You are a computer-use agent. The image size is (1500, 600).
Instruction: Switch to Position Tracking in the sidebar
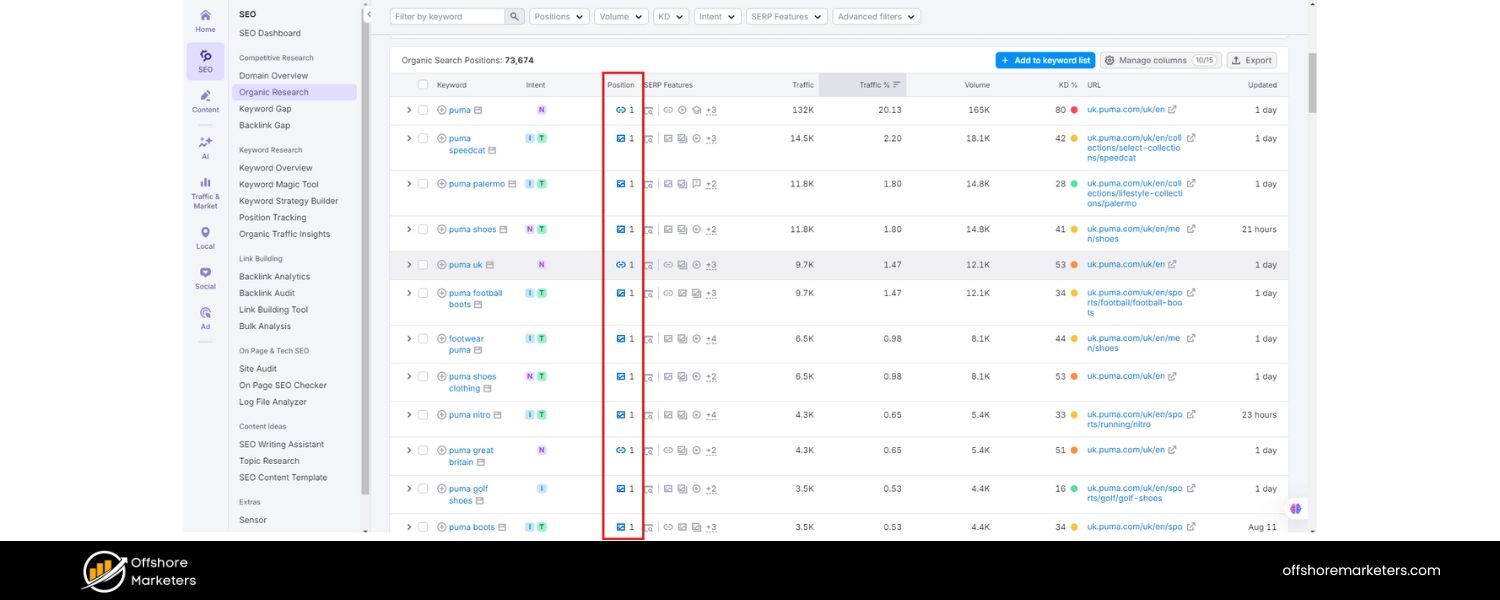tap(271, 217)
